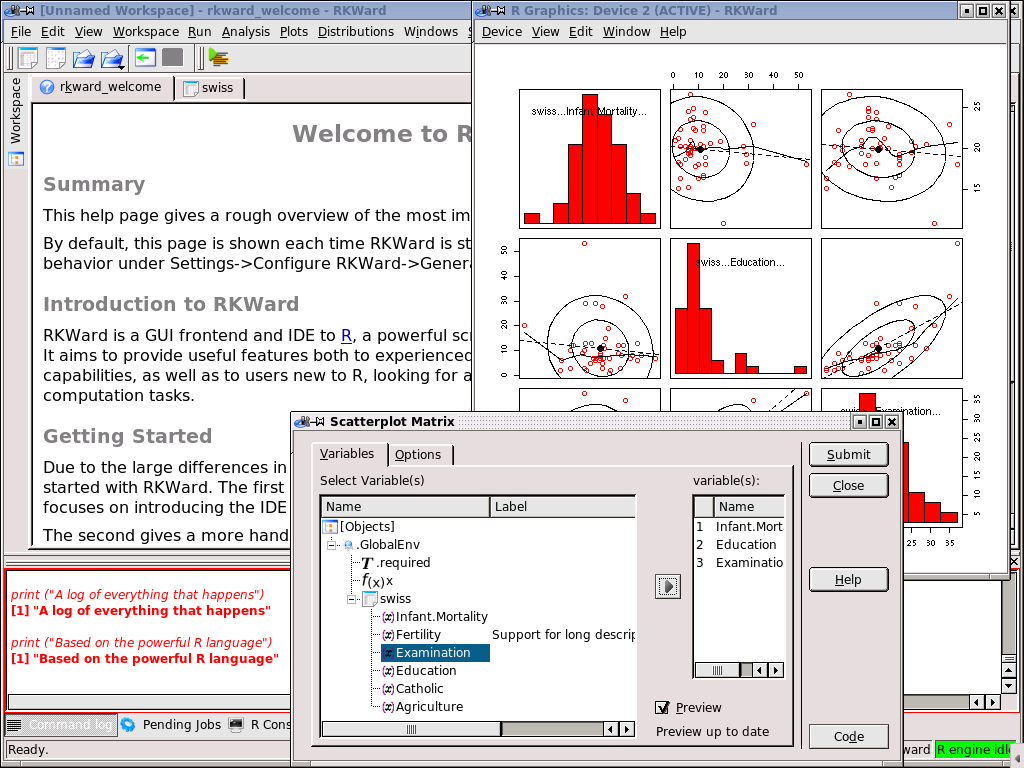Switch to the Options tab

point(419,454)
